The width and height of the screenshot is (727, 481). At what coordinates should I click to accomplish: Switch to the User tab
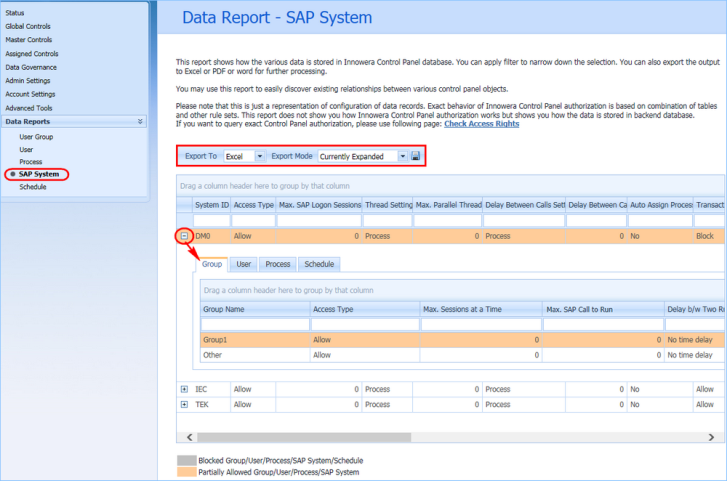tap(243, 264)
